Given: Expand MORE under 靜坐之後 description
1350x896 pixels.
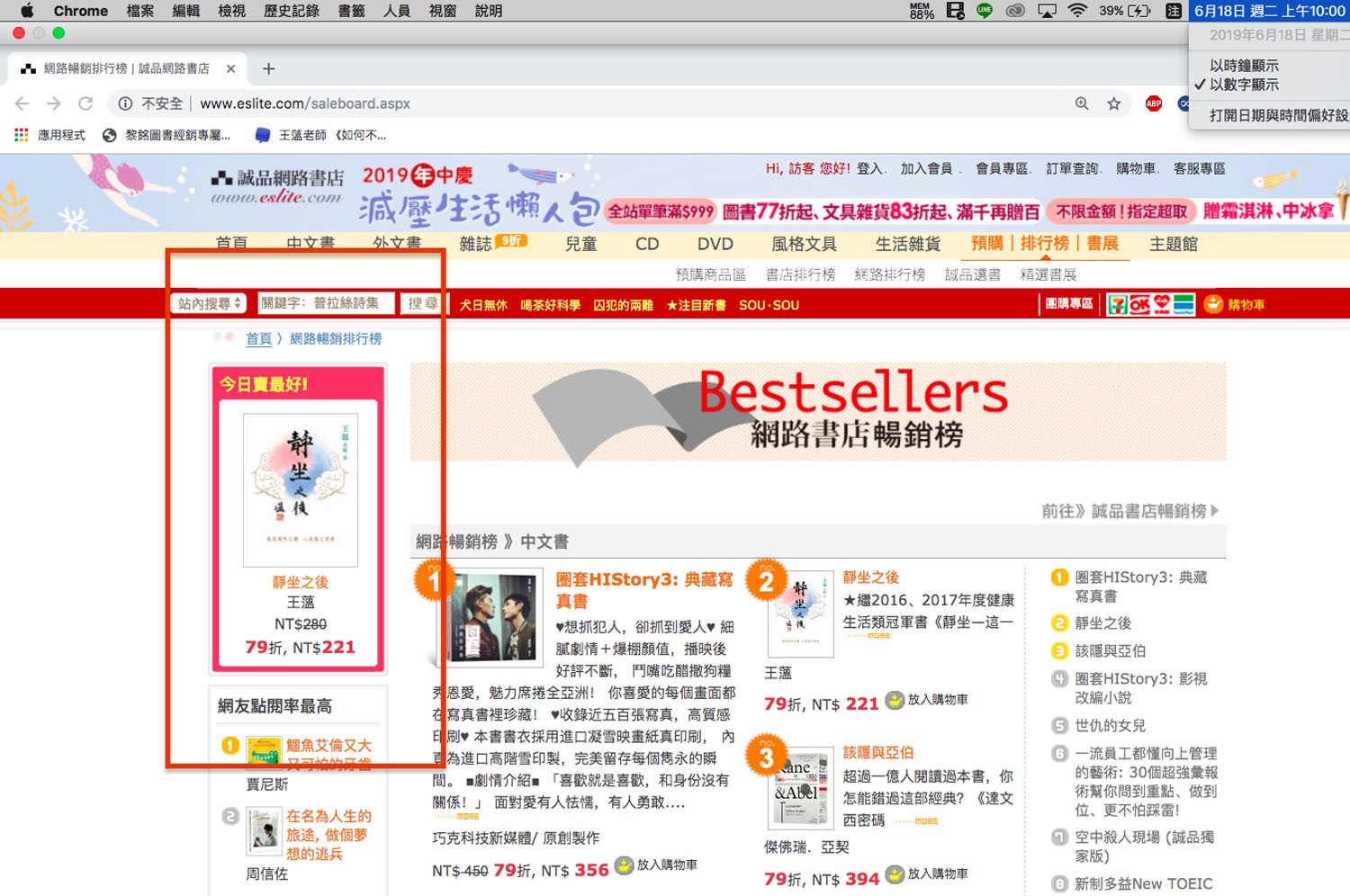Looking at the screenshot, I should (869, 636).
